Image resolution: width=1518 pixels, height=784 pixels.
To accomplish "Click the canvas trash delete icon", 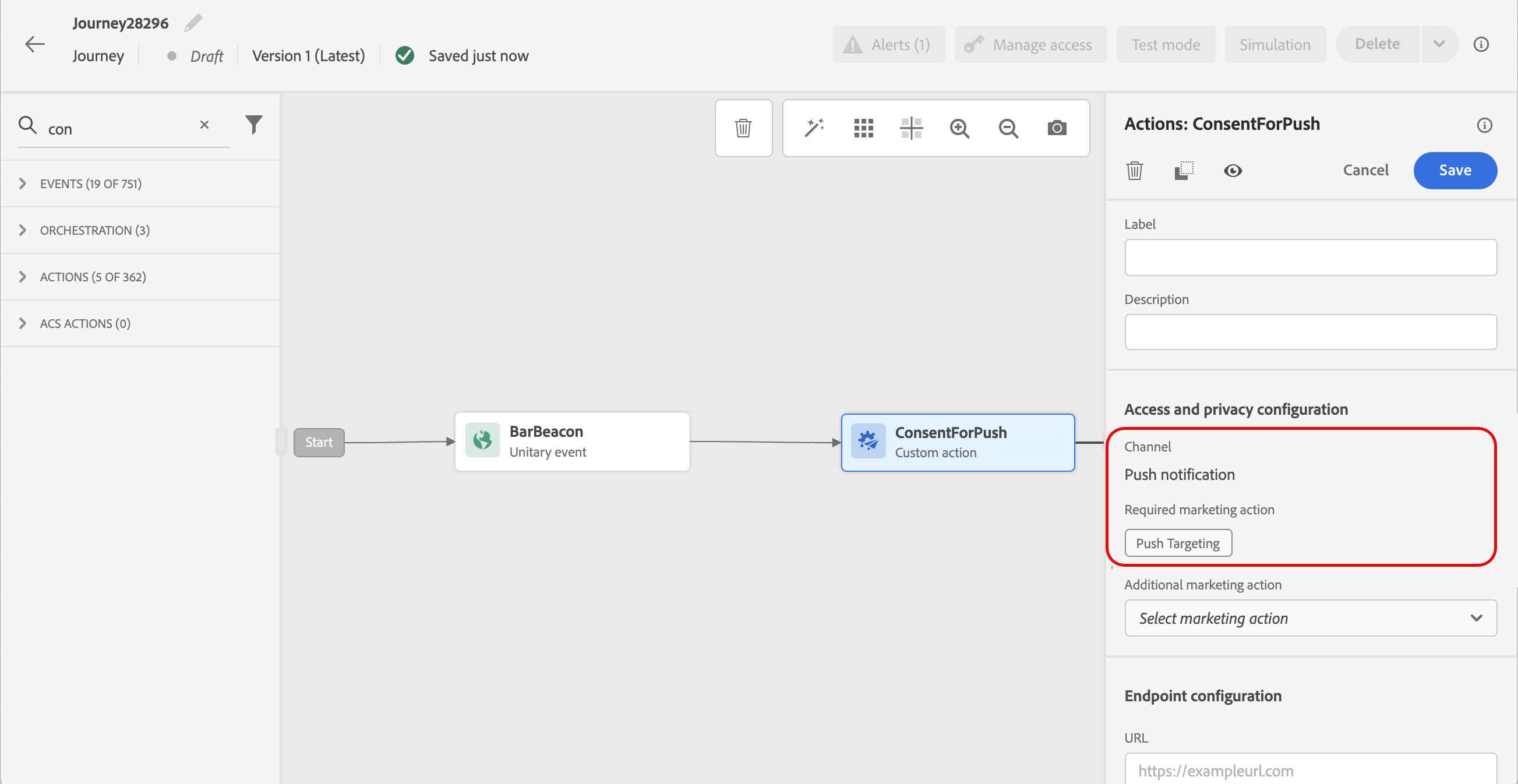I will 743,128.
